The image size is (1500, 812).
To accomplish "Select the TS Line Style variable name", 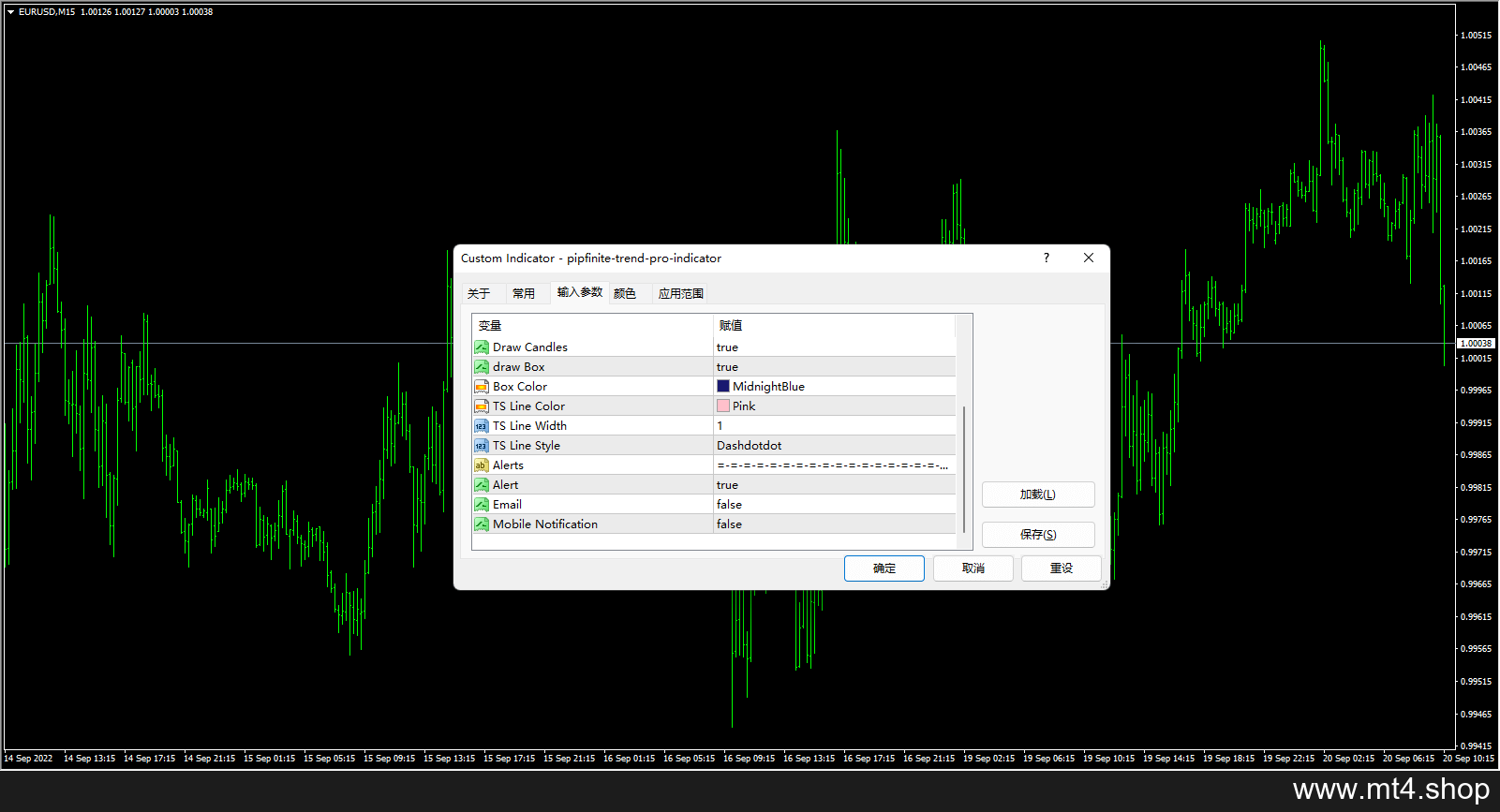I will [527, 446].
